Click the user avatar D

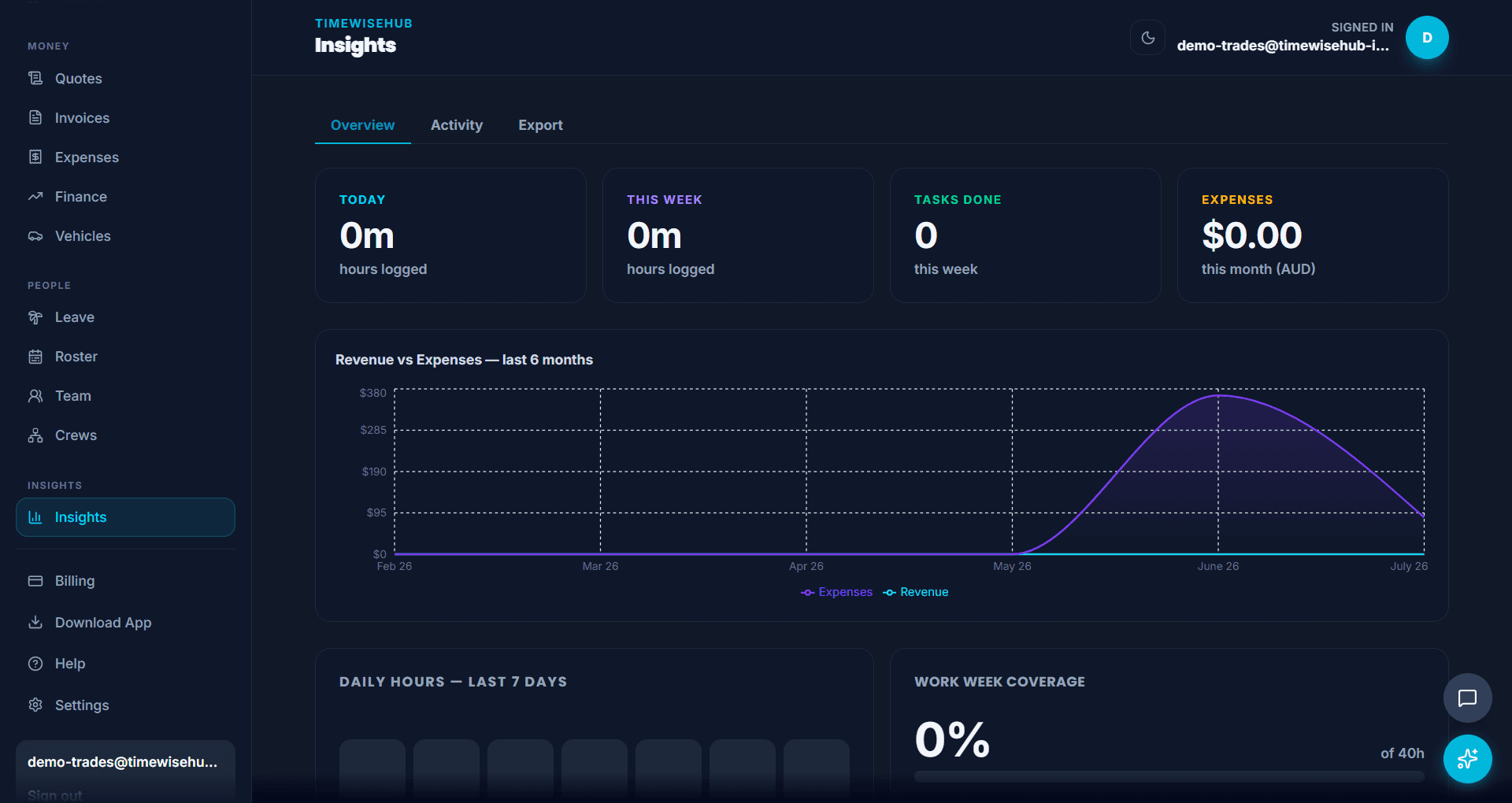click(x=1427, y=38)
